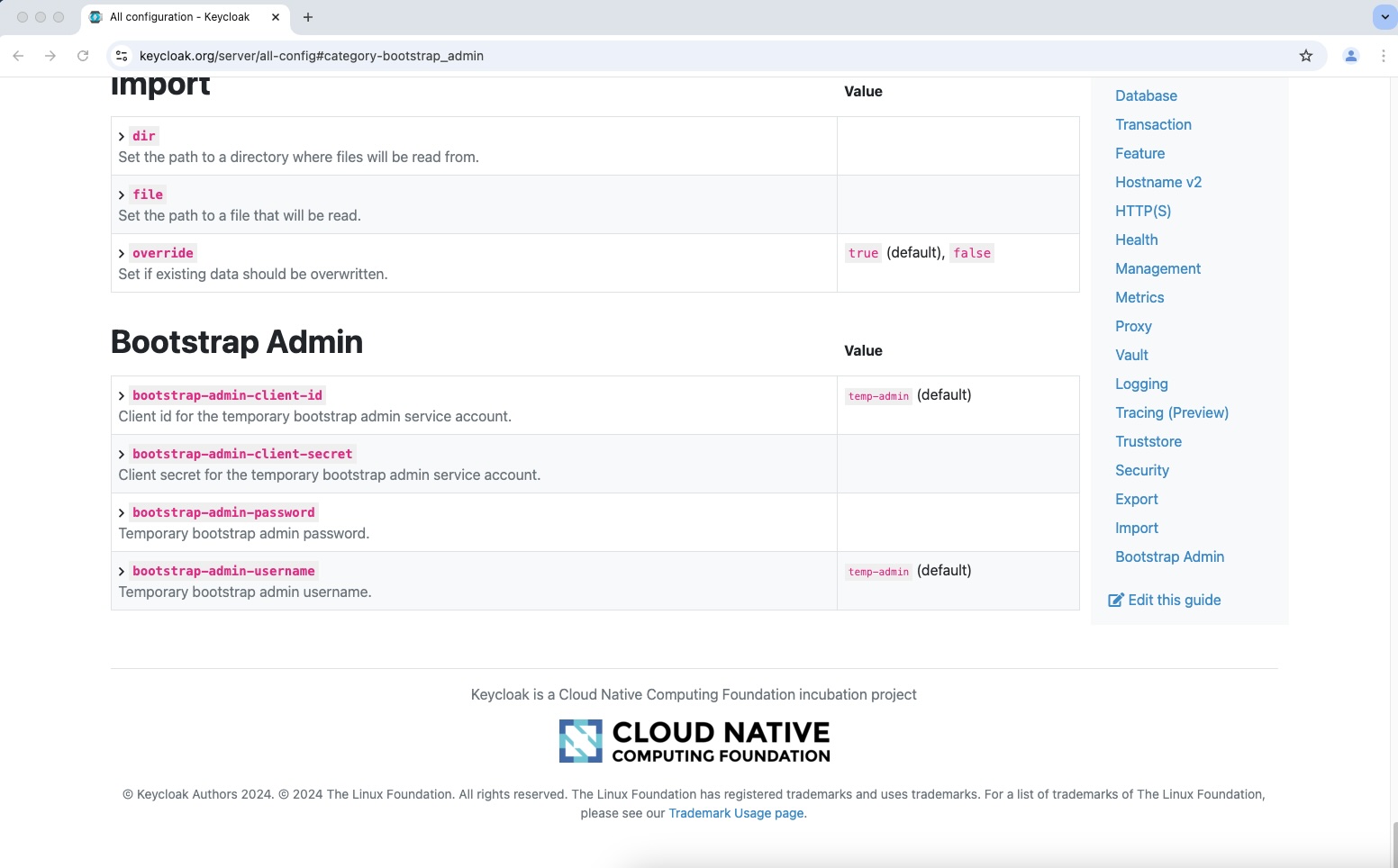Open the tab search dropdown arrow
This screenshot has height=868, width=1398.
[1384, 17]
